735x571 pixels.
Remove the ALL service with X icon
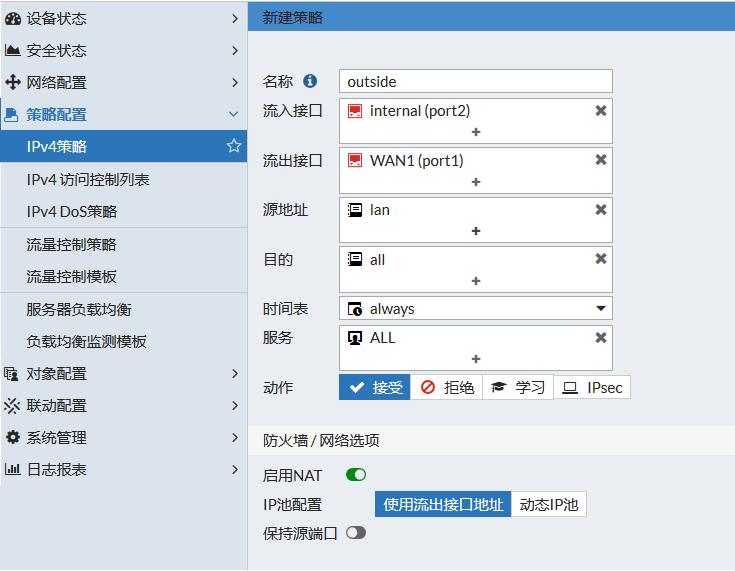point(600,338)
